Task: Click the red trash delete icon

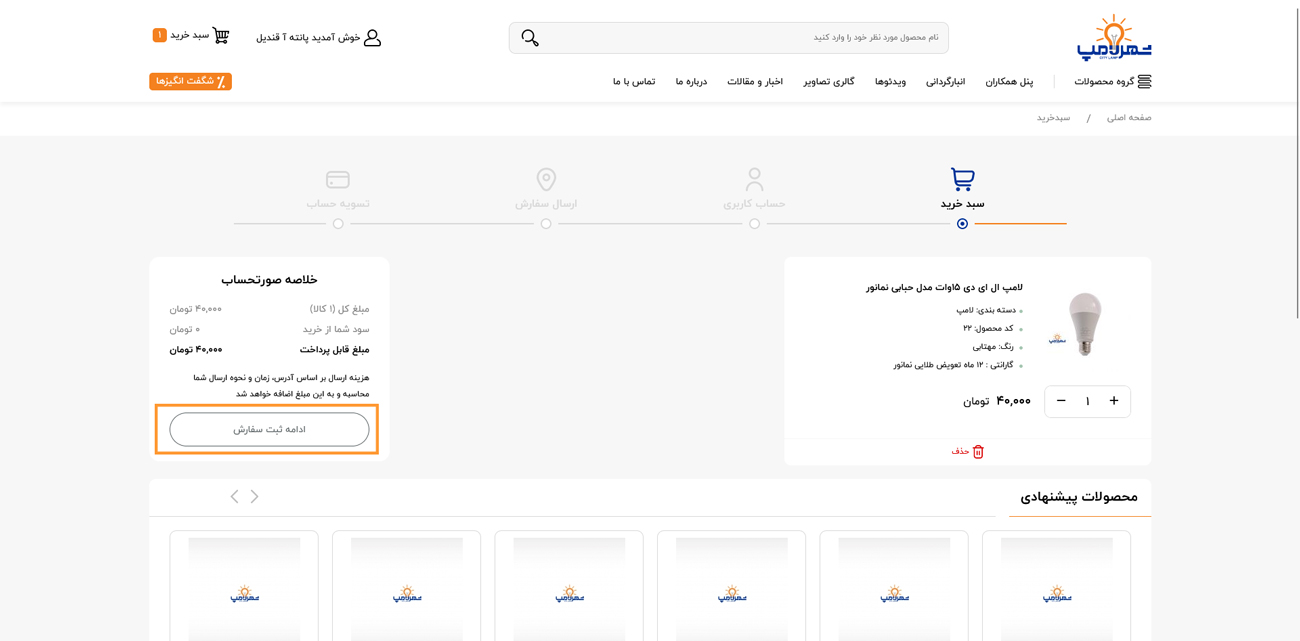Action: click(978, 452)
